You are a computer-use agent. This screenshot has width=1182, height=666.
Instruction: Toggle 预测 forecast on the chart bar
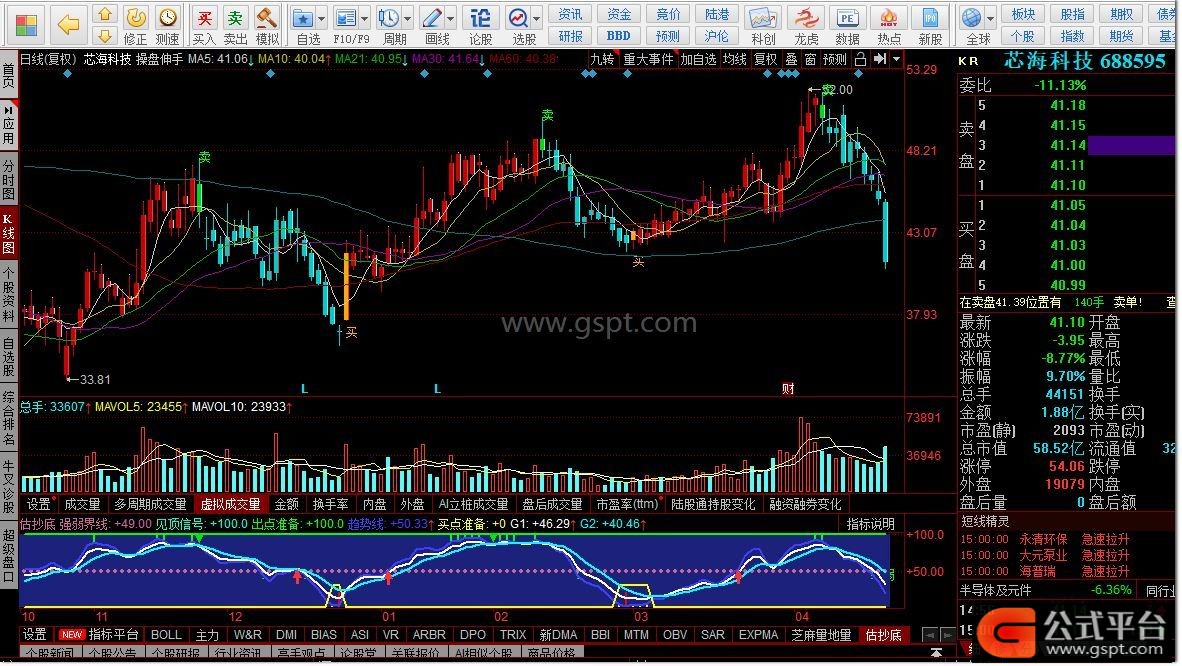pyautogui.click(x=834, y=59)
